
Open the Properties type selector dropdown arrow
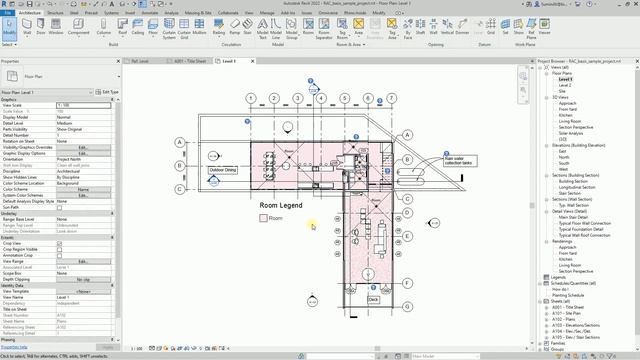(119, 76)
